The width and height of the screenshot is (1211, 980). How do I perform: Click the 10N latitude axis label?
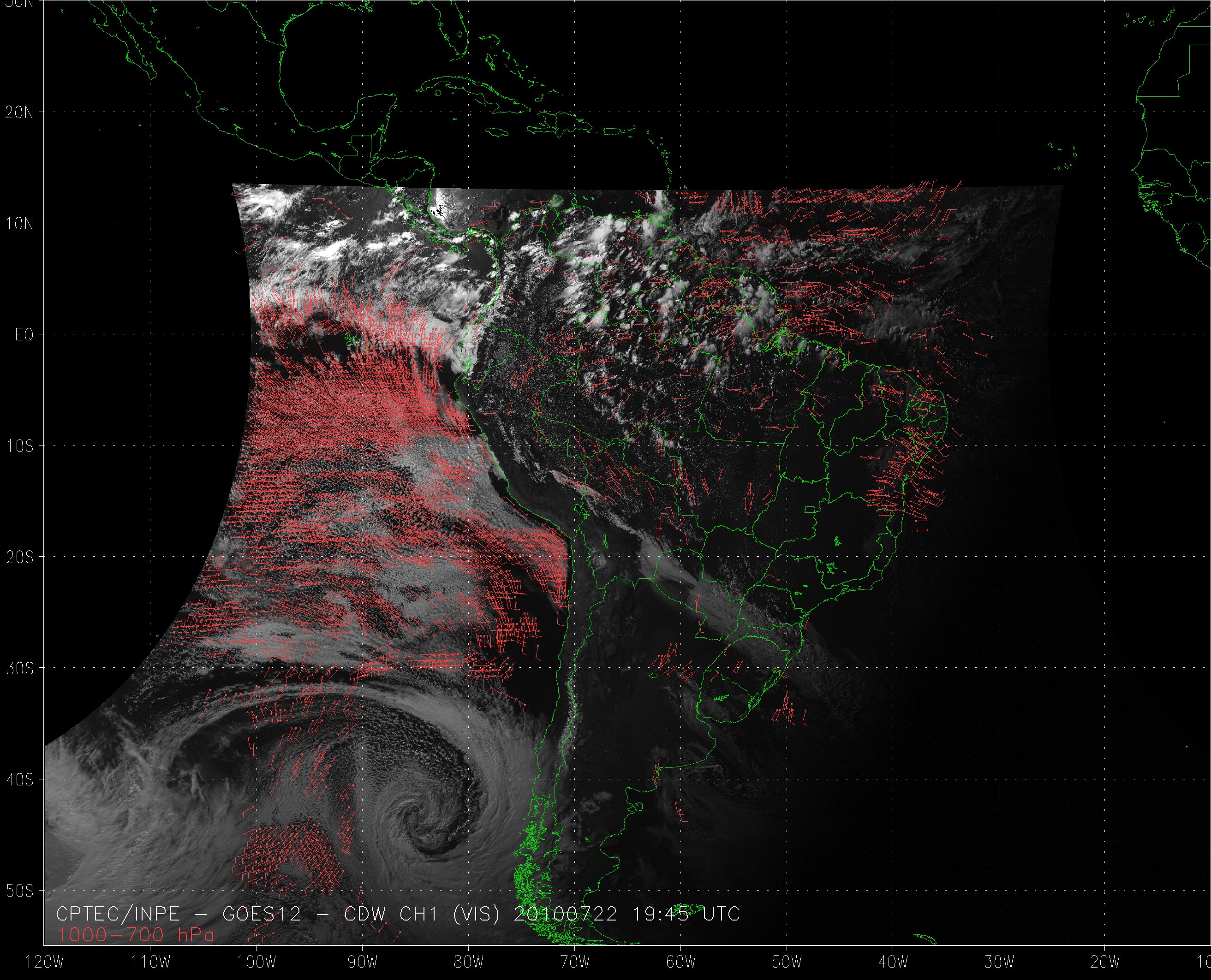point(20,224)
